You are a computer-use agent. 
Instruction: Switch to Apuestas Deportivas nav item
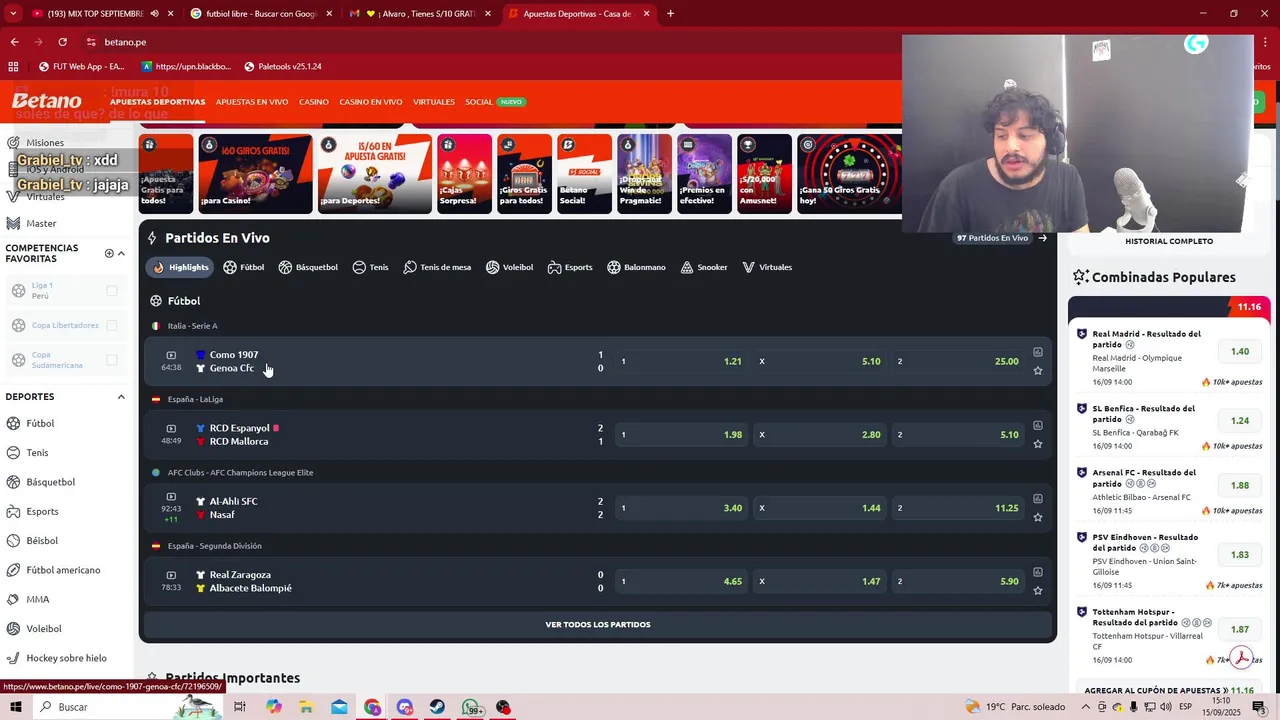click(x=157, y=102)
